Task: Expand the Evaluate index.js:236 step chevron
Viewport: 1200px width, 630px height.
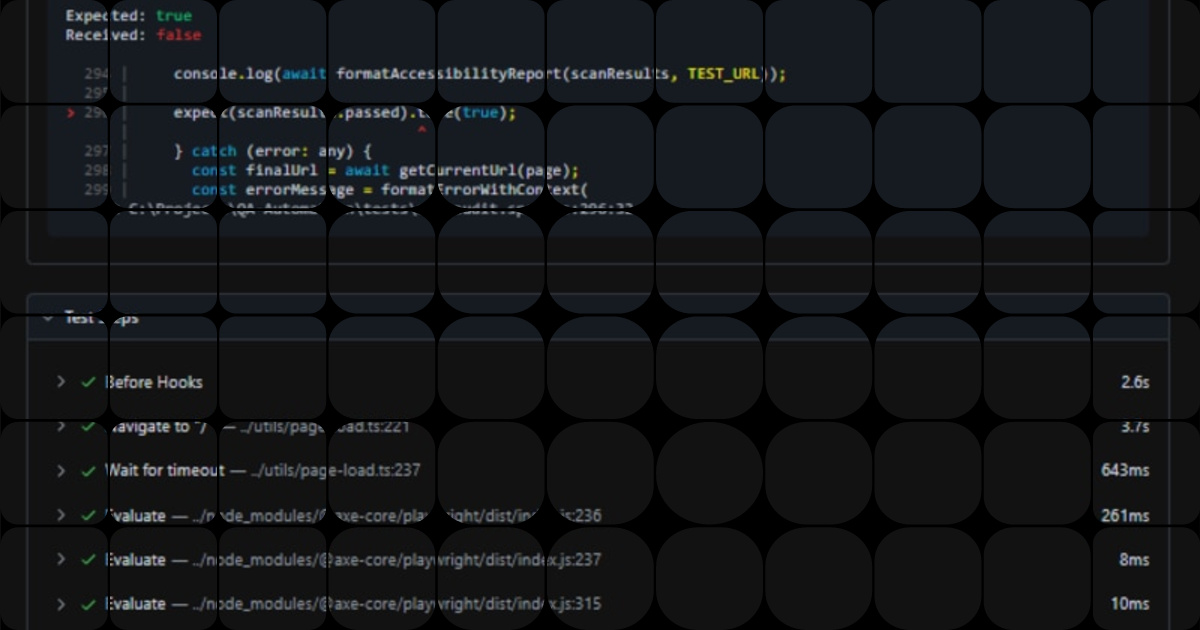Action: pos(61,516)
